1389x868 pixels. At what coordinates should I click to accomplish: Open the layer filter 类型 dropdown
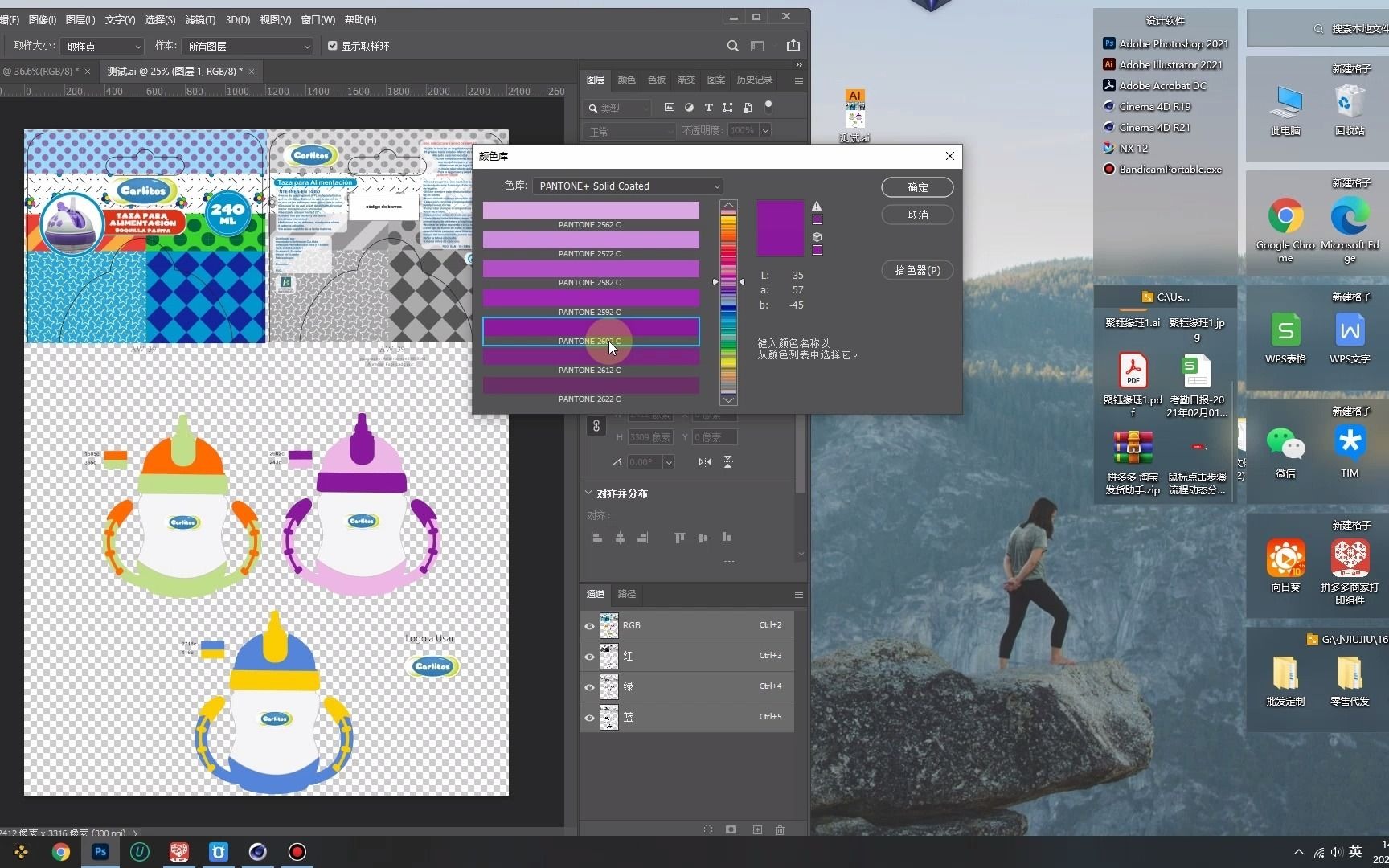pyautogui.click(x=618, y=108)
